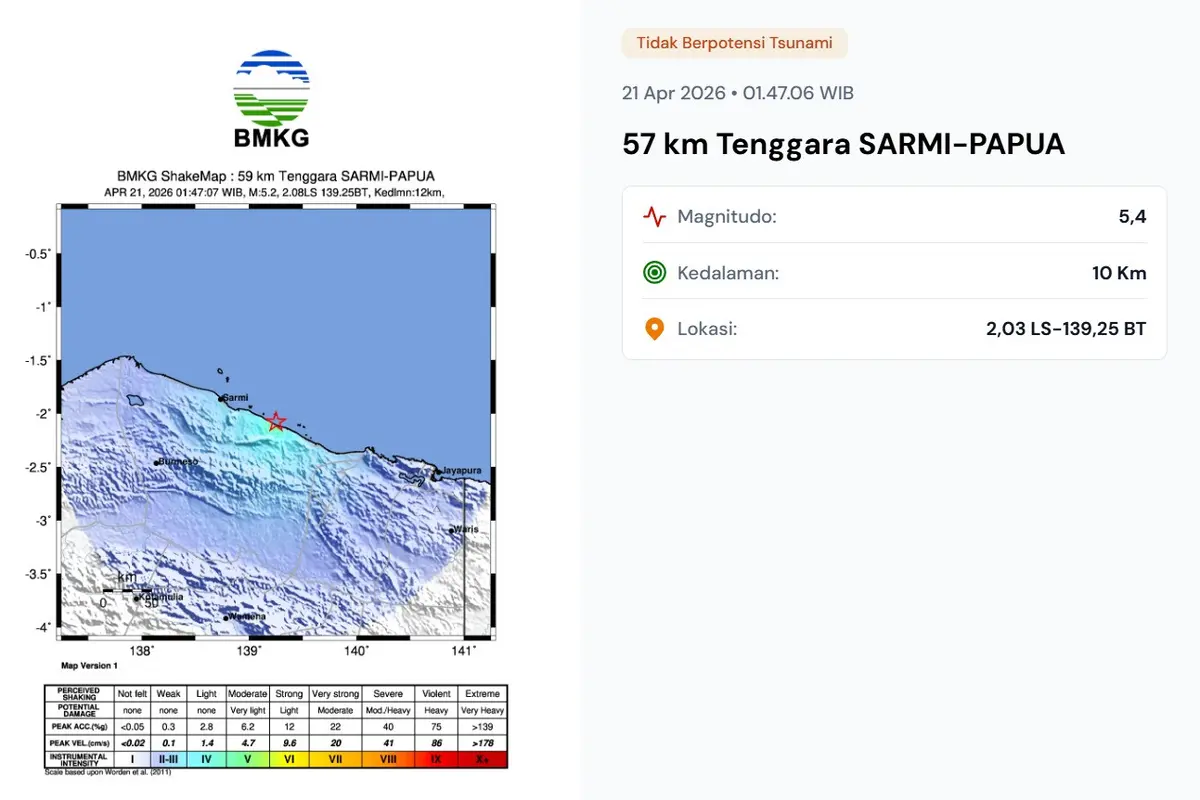Click the "Tidak Berpotensi Tsunami" badge
This screenshot has height=800, width=1200.
pyautogui.click(x=735, y=43)
